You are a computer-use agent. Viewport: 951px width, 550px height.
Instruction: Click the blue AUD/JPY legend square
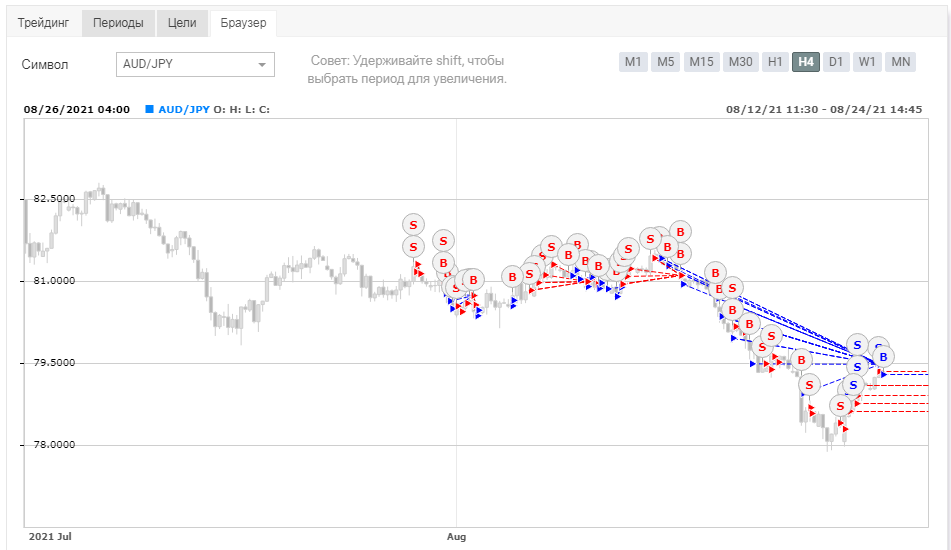tap(149, 109)
